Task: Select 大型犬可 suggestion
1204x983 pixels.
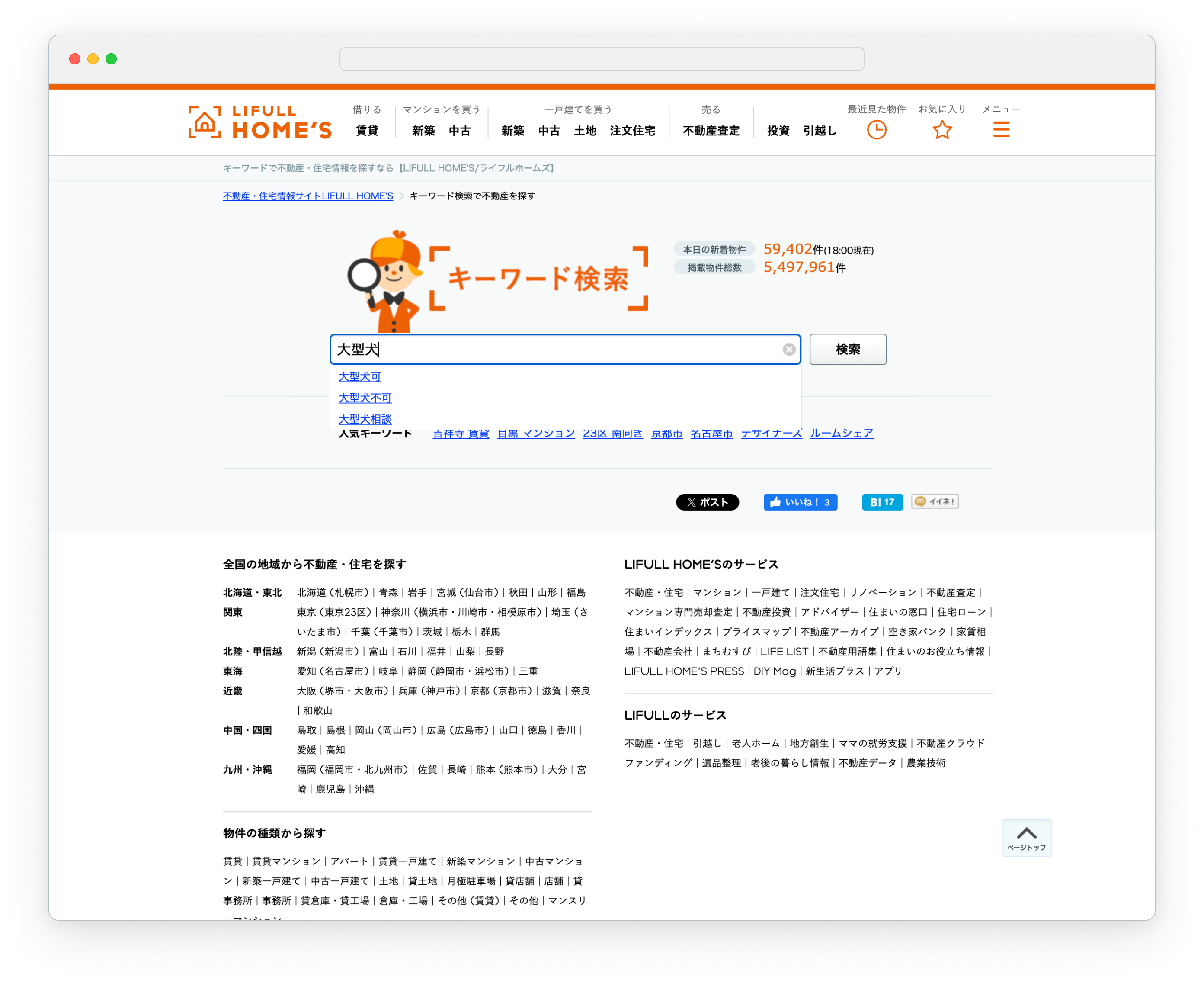Action: (359, 376)
